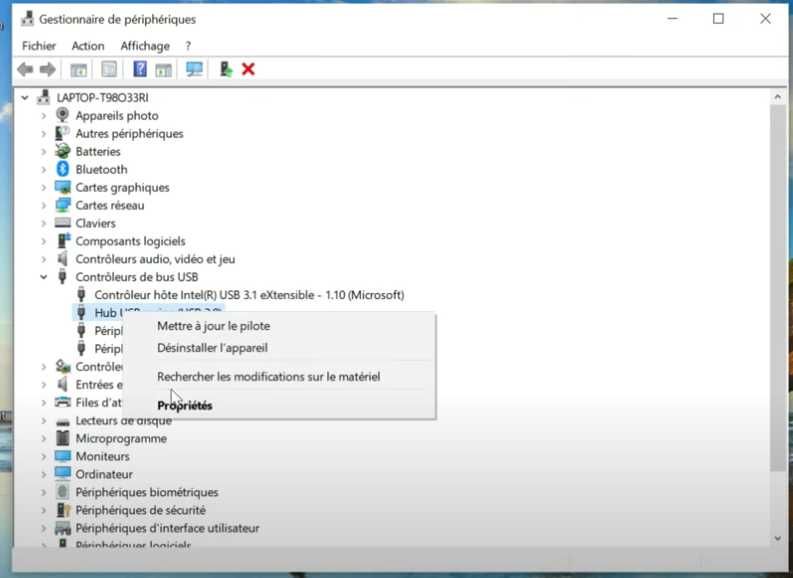Toggle the action pane toolbar icon
The image size is (793, 578).
[x=163, y=70]
